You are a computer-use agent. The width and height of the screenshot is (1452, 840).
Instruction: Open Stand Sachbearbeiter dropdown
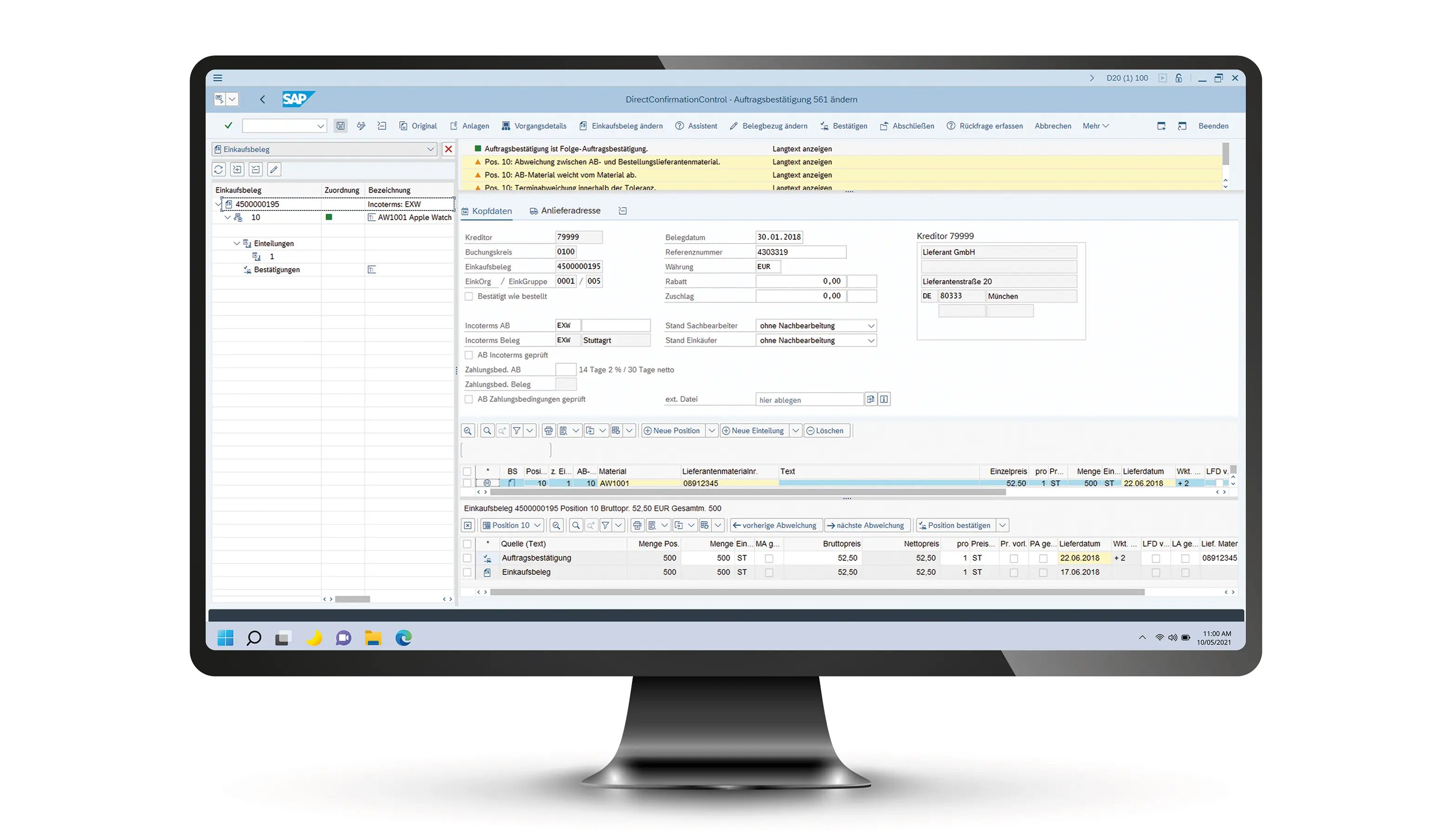click(871, 326)
